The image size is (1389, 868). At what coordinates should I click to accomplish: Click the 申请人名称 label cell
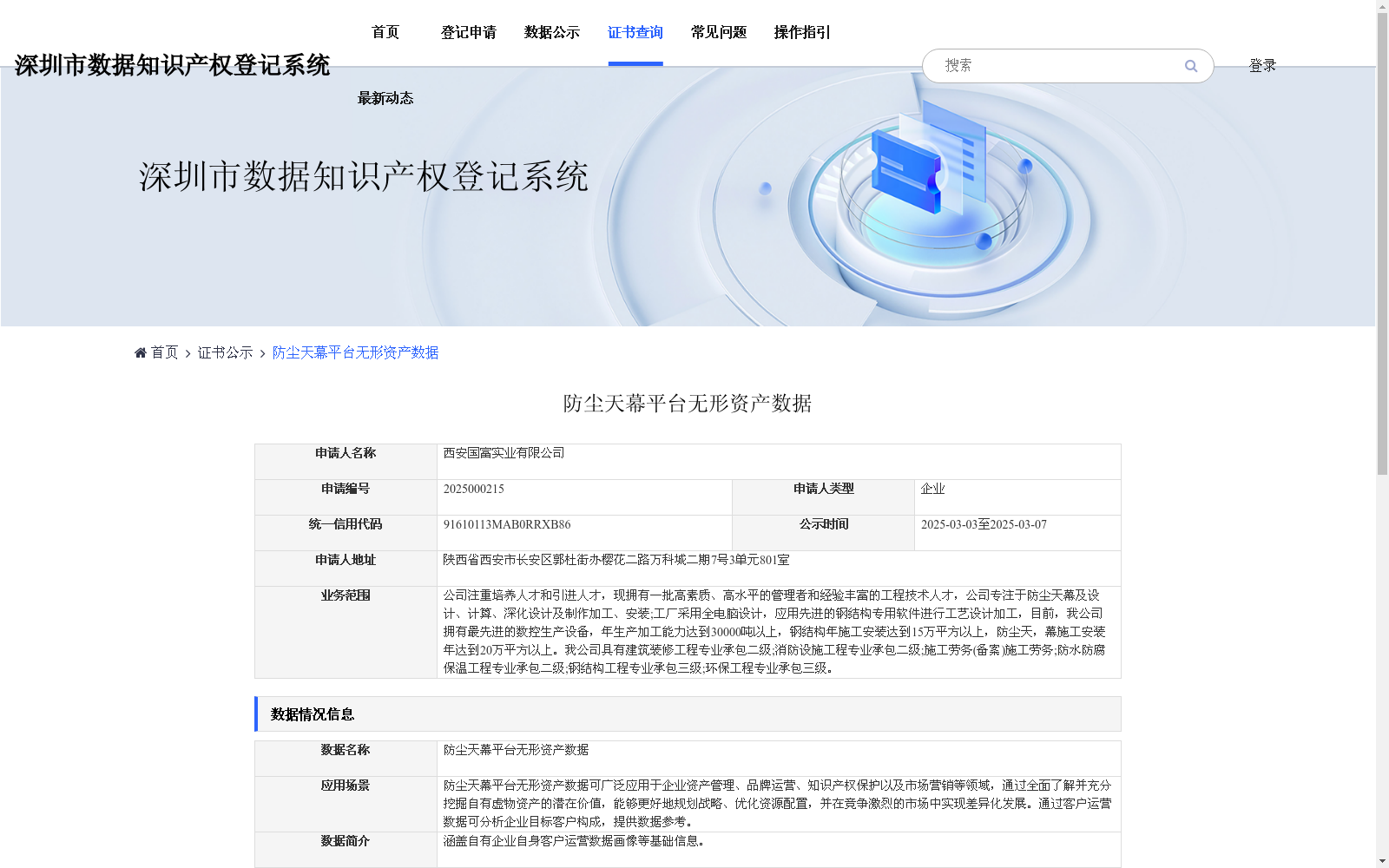346,461
